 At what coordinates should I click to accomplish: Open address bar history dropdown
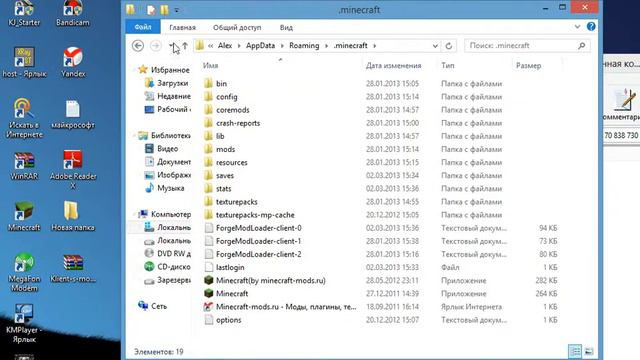point(435,46)
